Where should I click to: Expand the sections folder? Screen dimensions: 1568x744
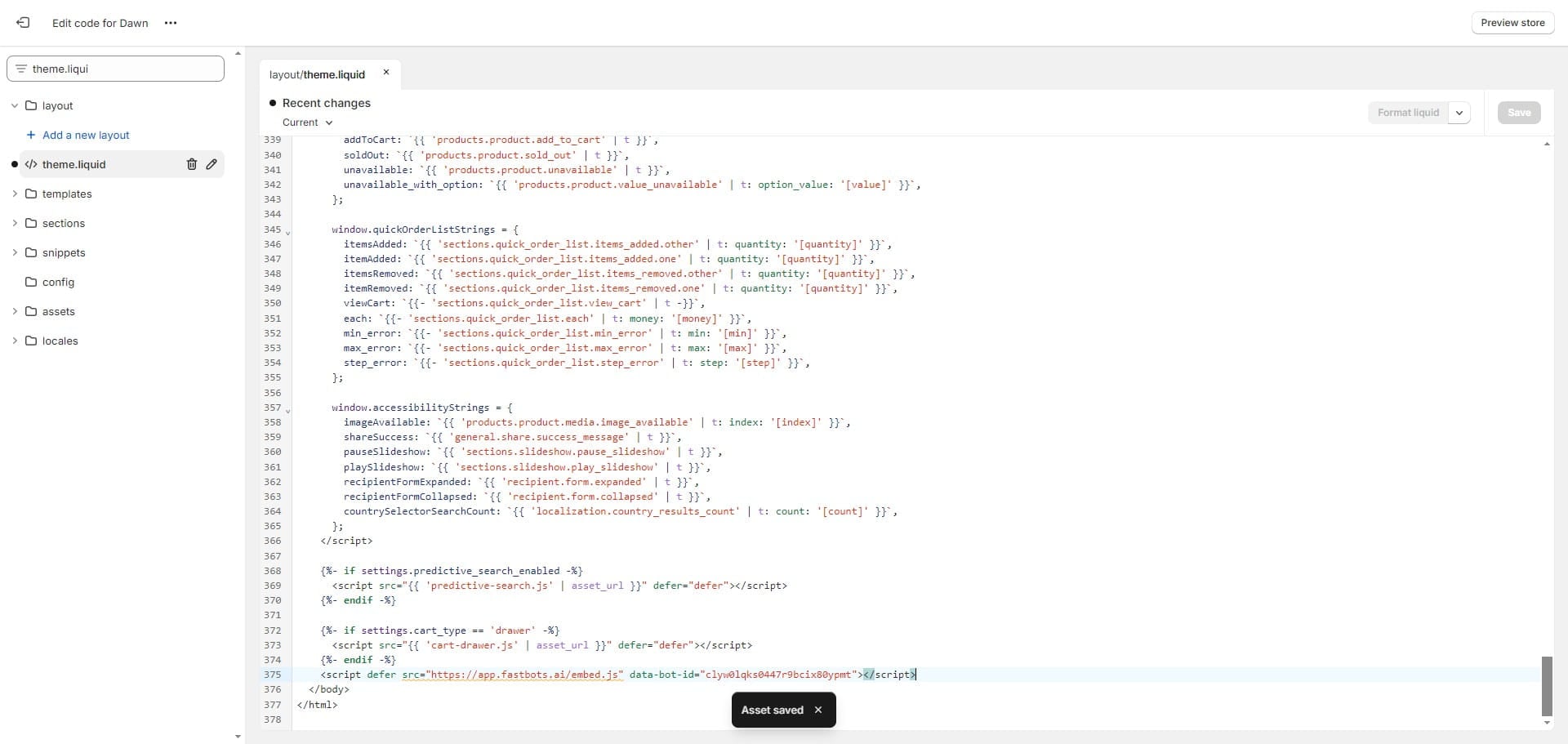click(15, 223)
